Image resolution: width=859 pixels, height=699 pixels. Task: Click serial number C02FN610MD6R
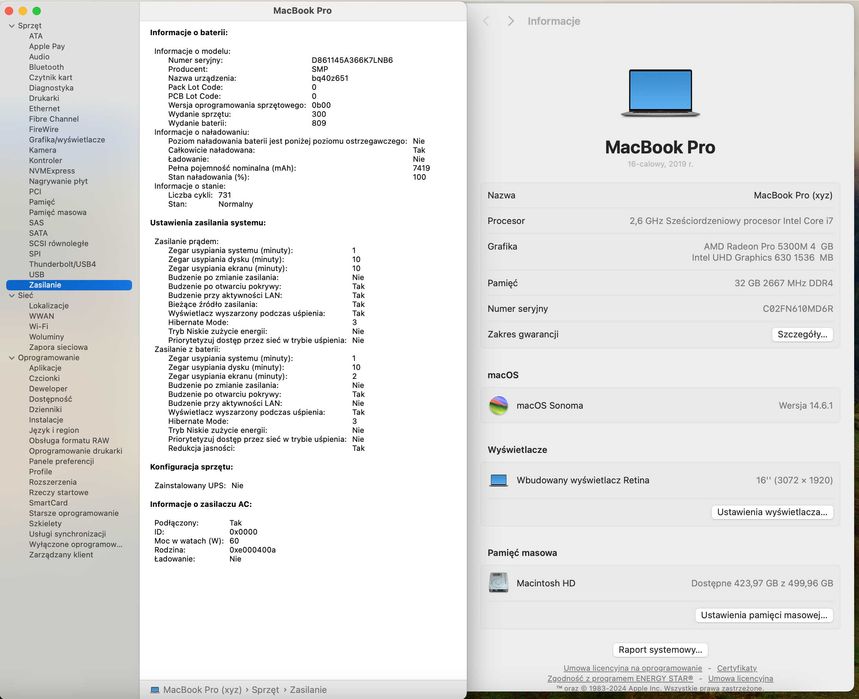point(798,308)
